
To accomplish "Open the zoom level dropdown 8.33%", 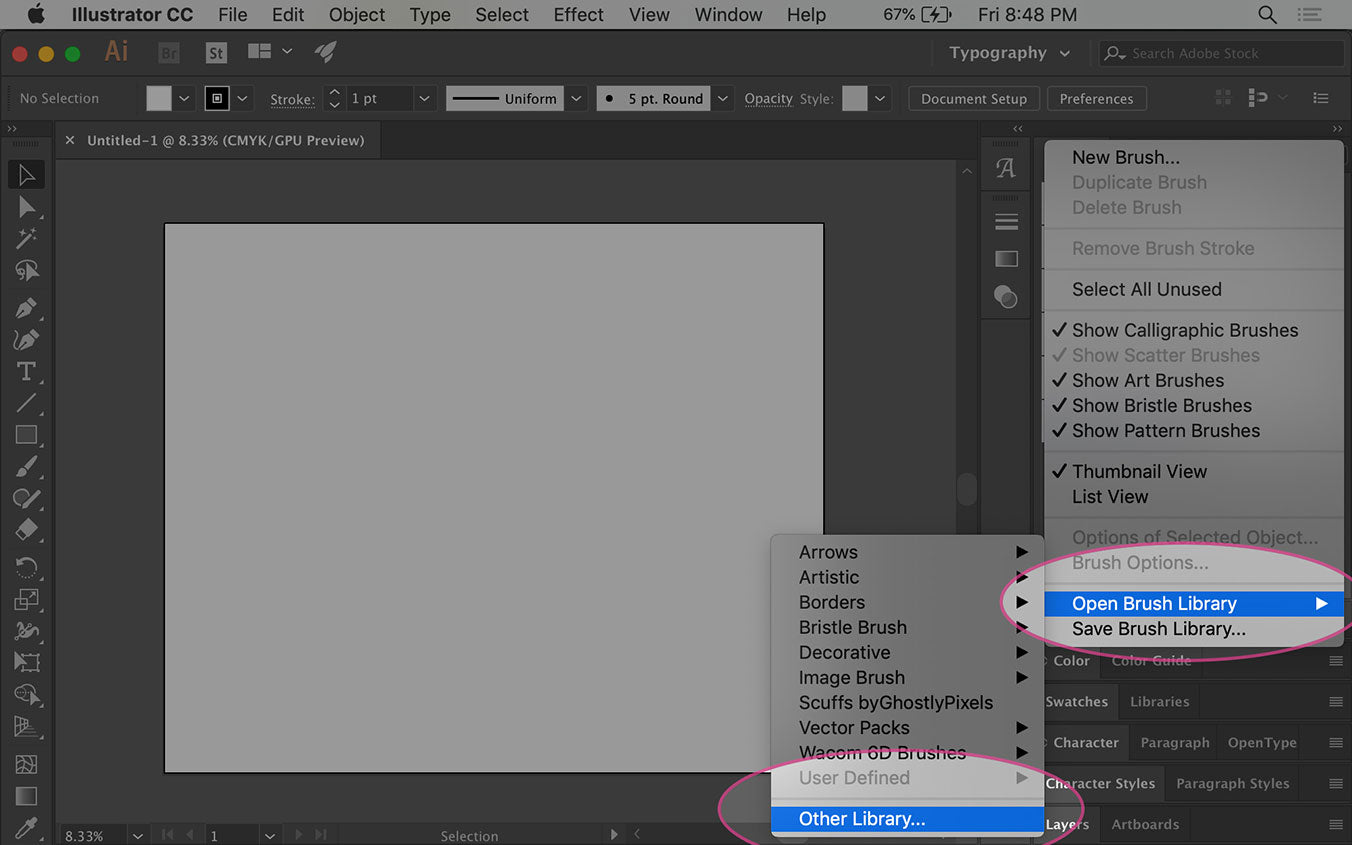I will click(x=138, y=835).
